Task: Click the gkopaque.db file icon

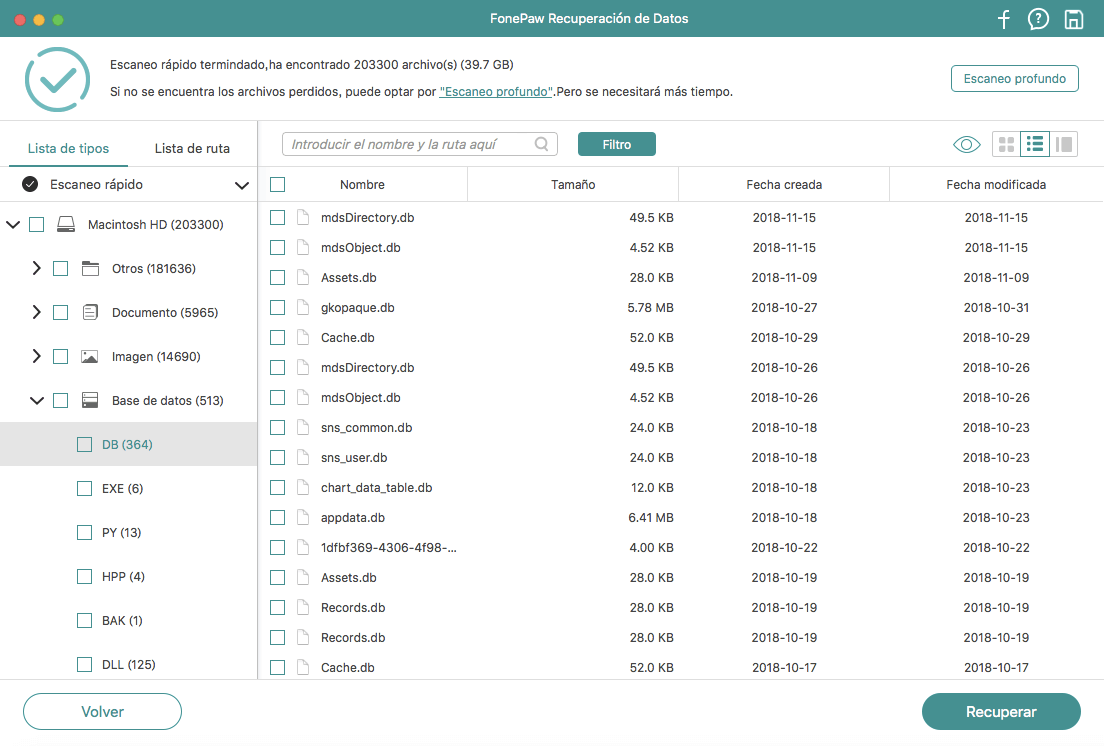Action: coord(303,308)
